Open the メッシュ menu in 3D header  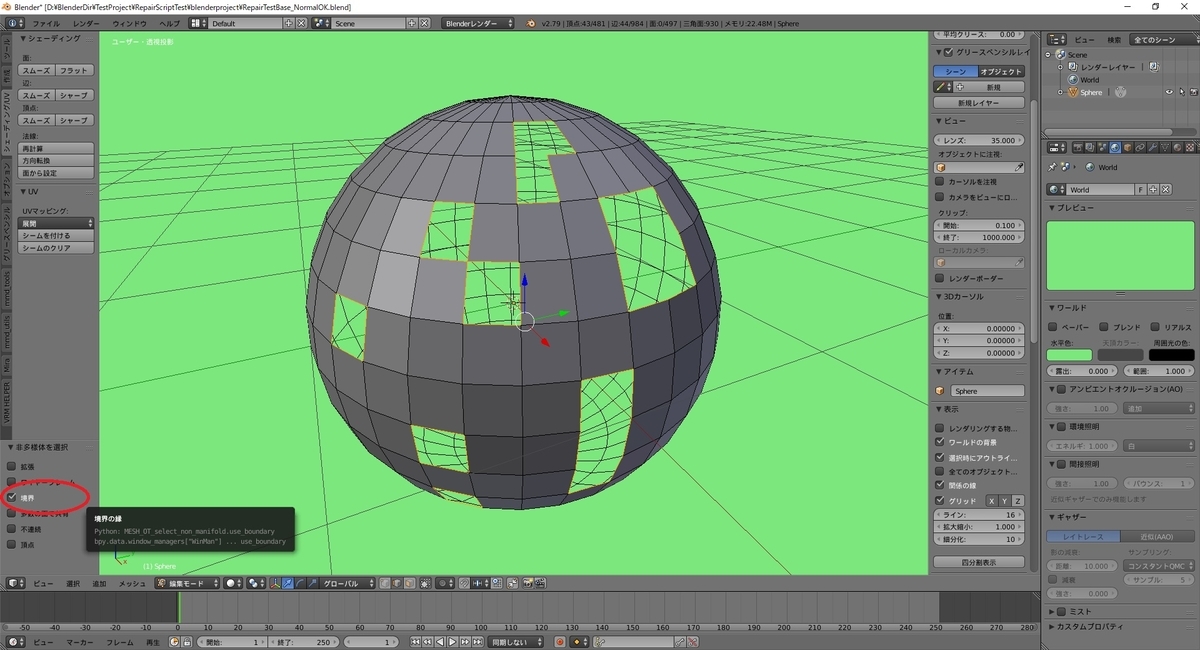132,583
